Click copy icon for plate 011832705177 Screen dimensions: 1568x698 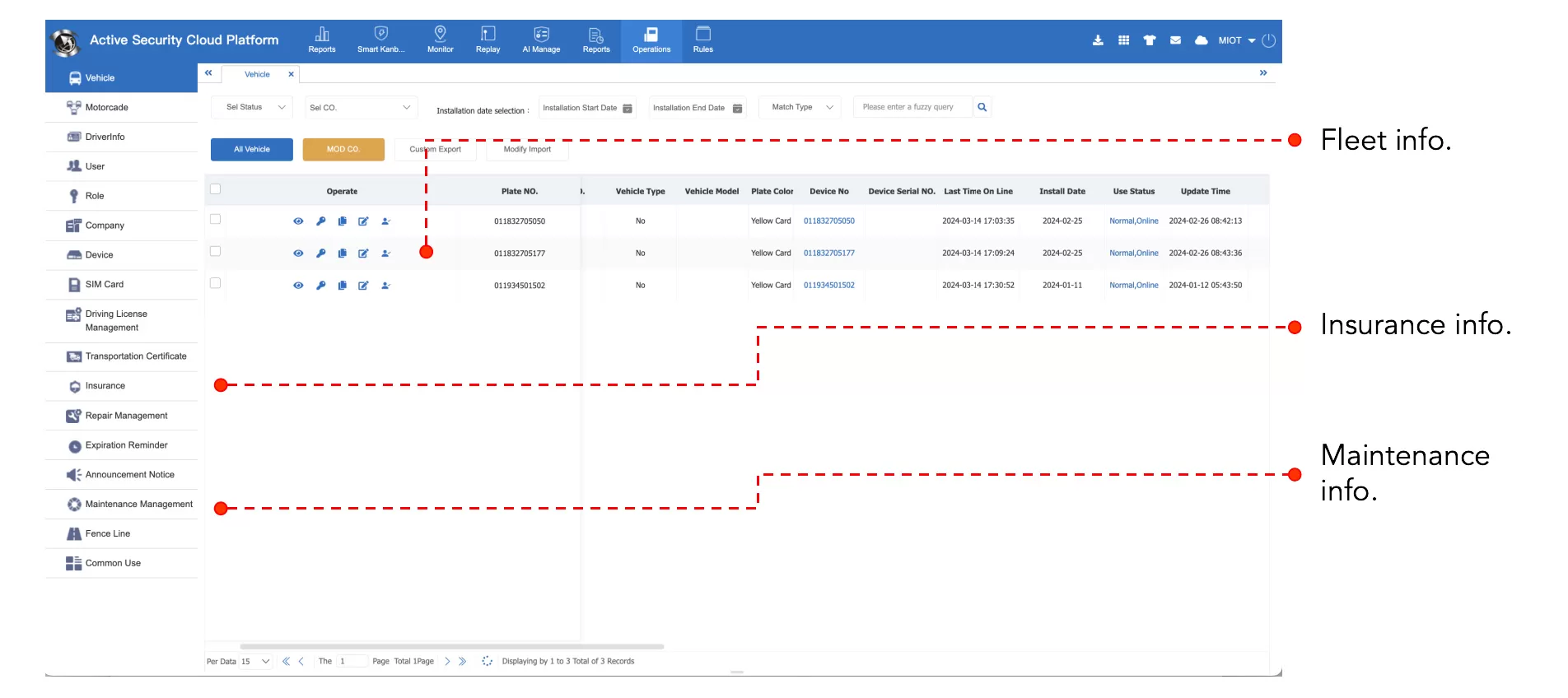pyautogui.click(x=342, y=254)
